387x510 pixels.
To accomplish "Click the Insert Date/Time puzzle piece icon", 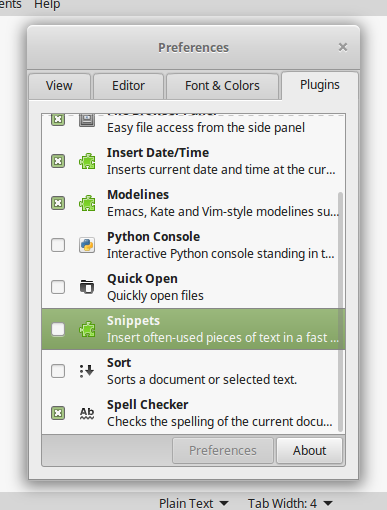I will pyautogui.click(x=87, y=161).
